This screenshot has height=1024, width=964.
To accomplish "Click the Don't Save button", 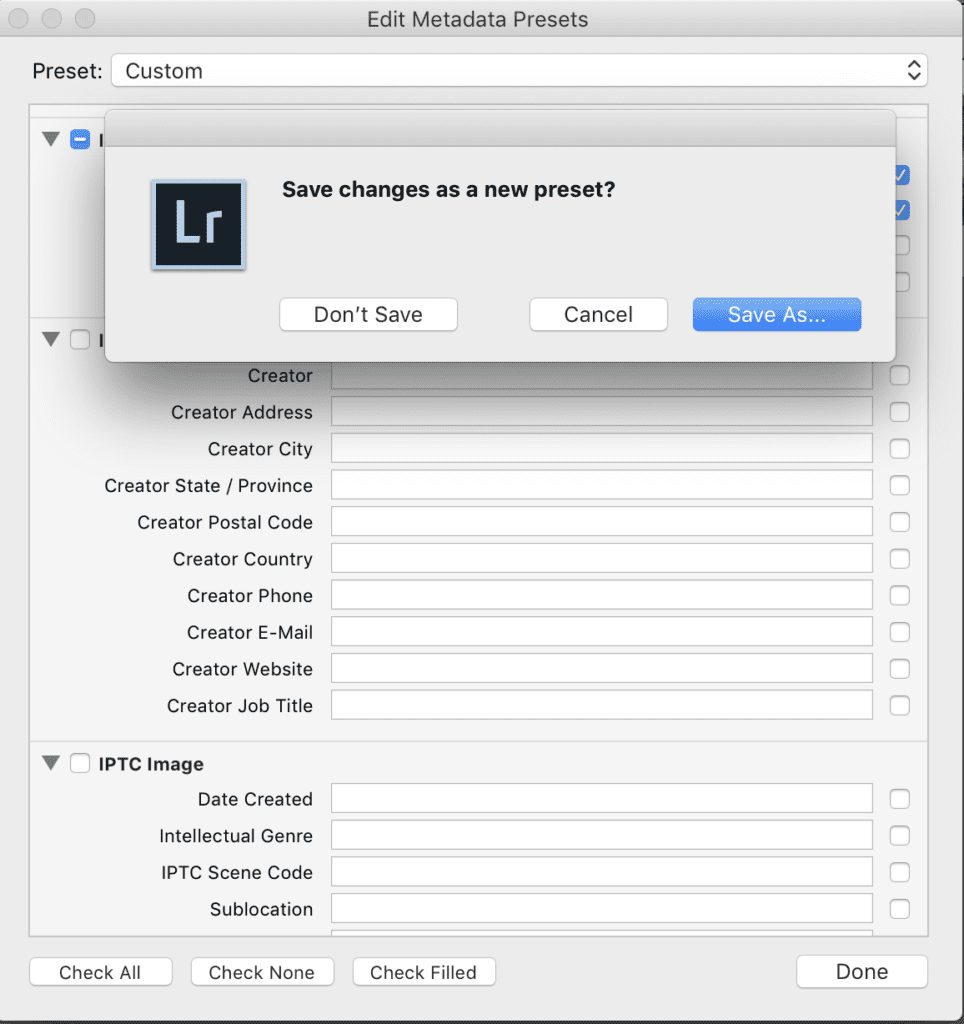I will [x=367, y=314].
